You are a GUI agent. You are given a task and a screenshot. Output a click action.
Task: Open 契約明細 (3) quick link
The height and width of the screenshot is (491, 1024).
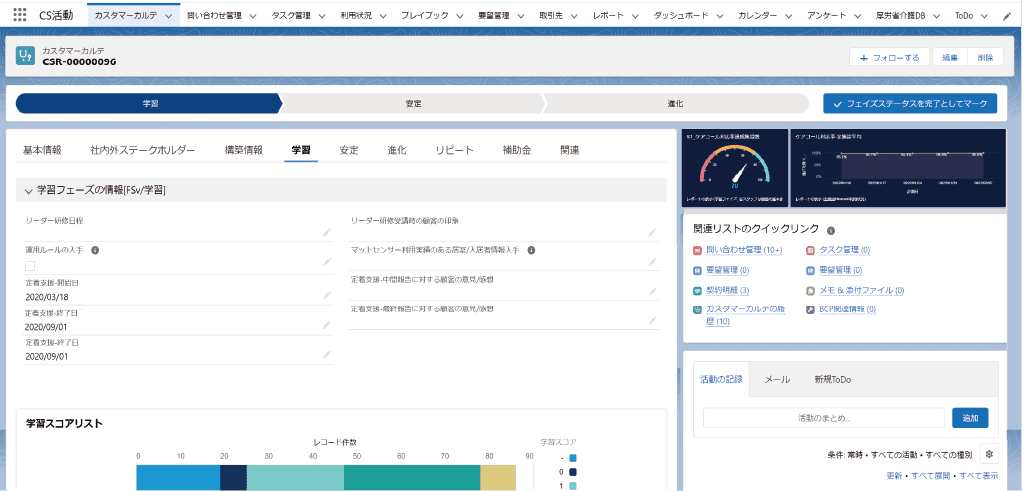[728, 291]
